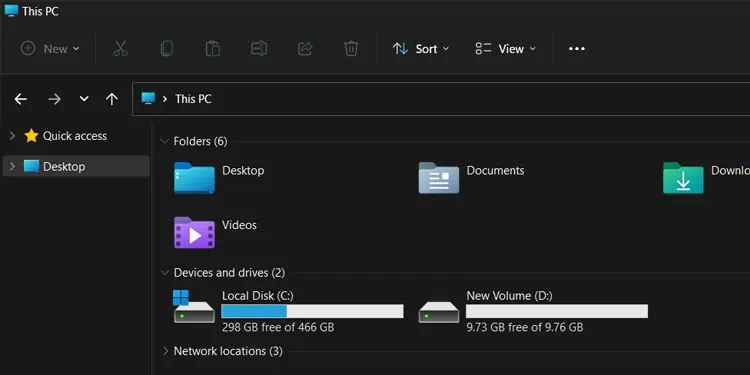Image resolution: width=750 pixels, height=375 pixels.
Task: Open the Videos folder icon
Action: [194, 232]
